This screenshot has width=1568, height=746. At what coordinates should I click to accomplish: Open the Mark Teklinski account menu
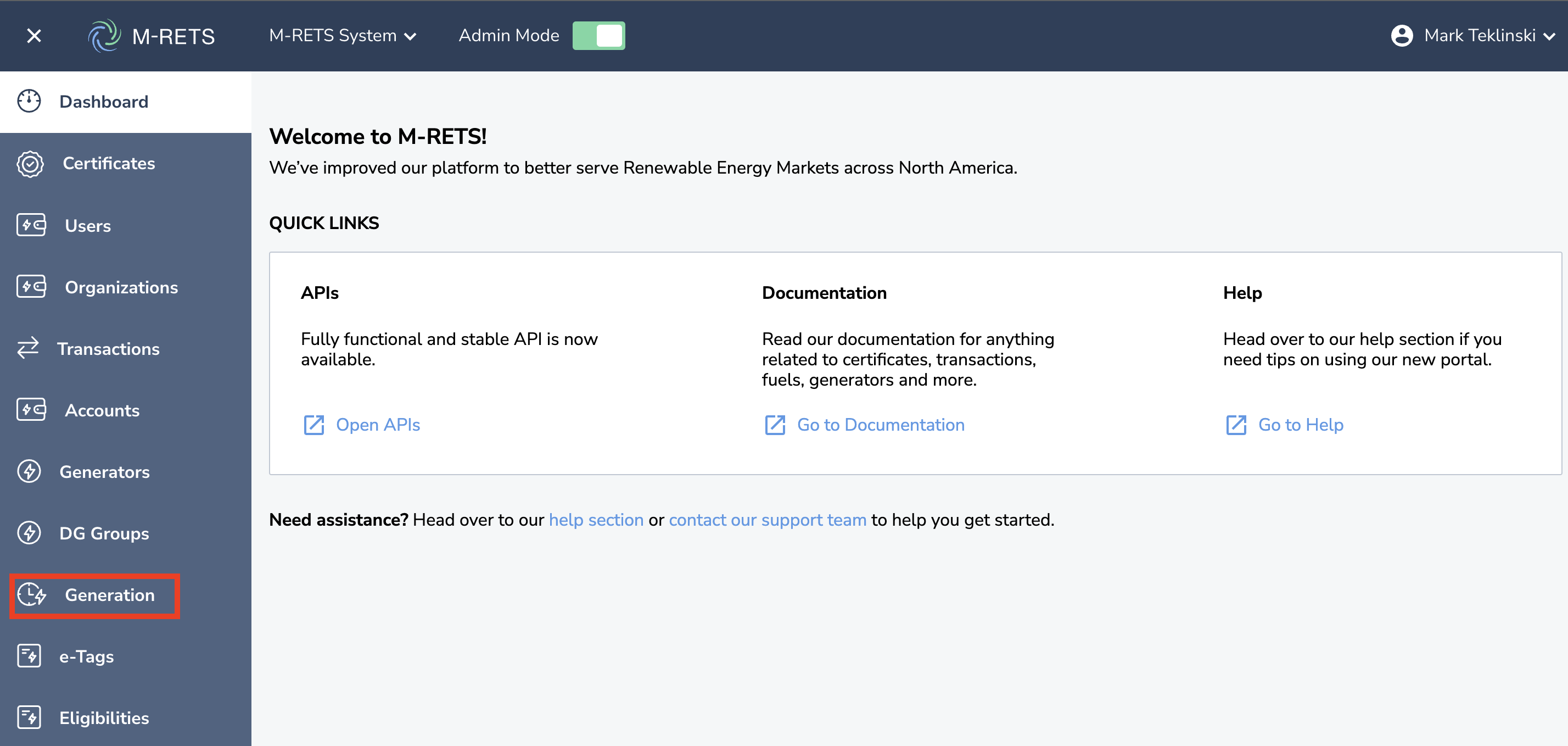click(x=1480, y=36)
